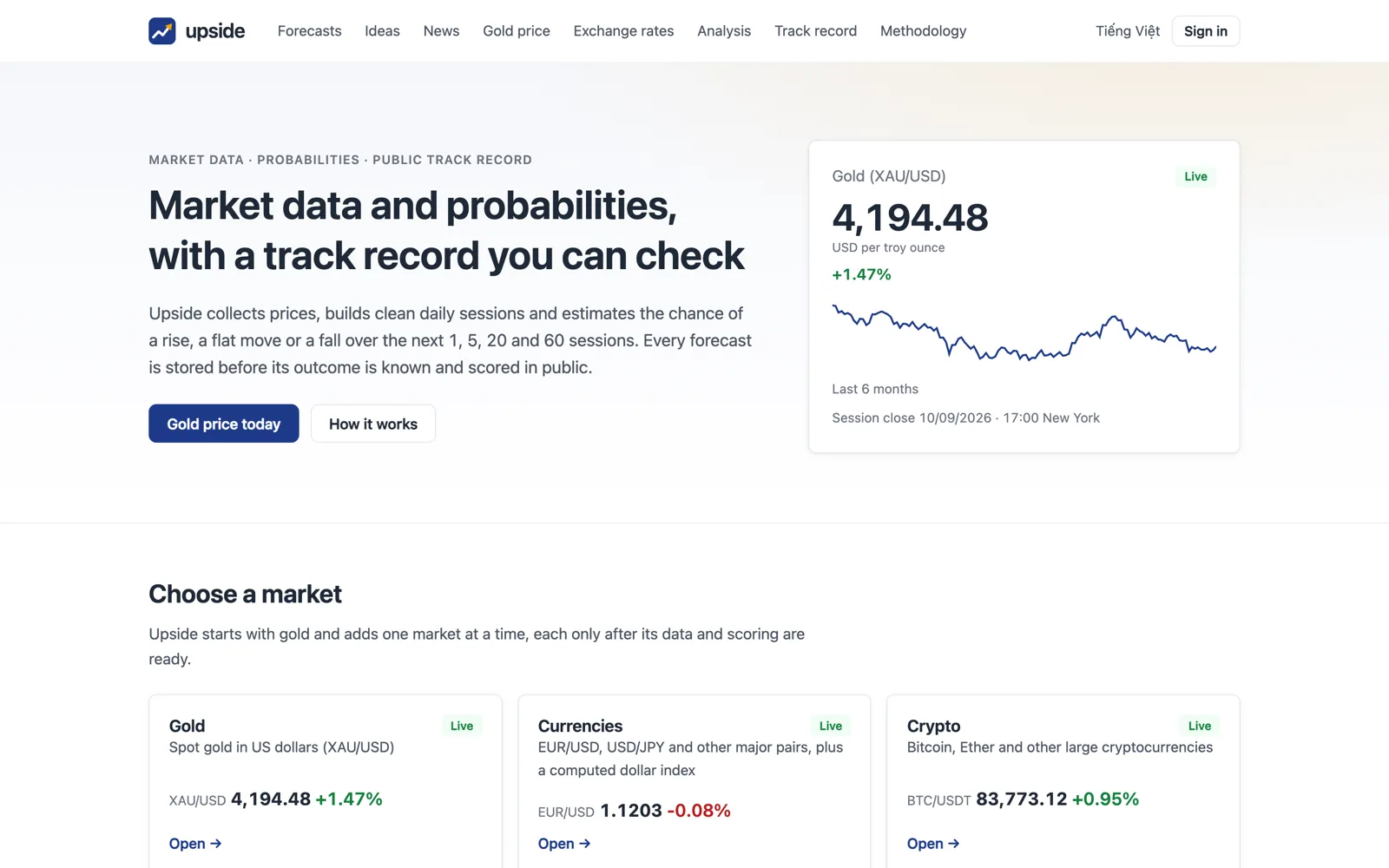The height and width of the screenshot is (868, 1389).
Task: Open the Forecasts menu item
Action: [x=309, y=31]
